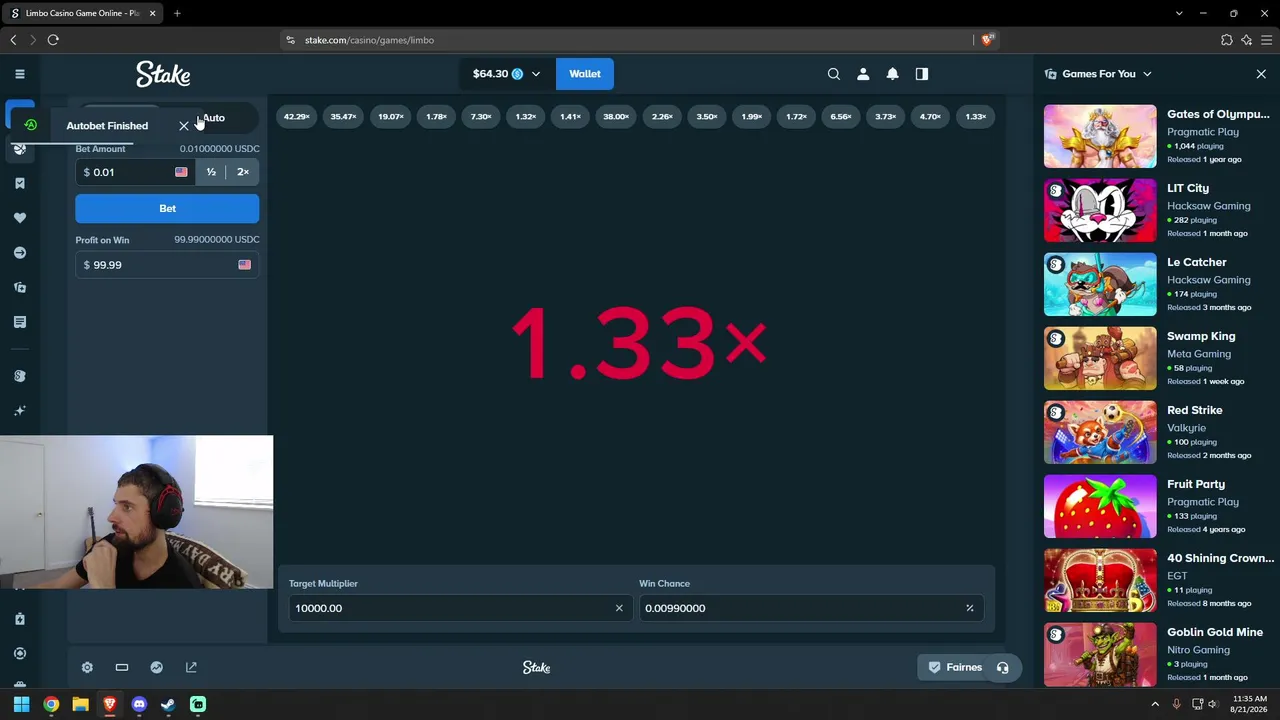Screen dimensions: 1280x720
Task: Halve the bet amount
Action: [211, 172]
